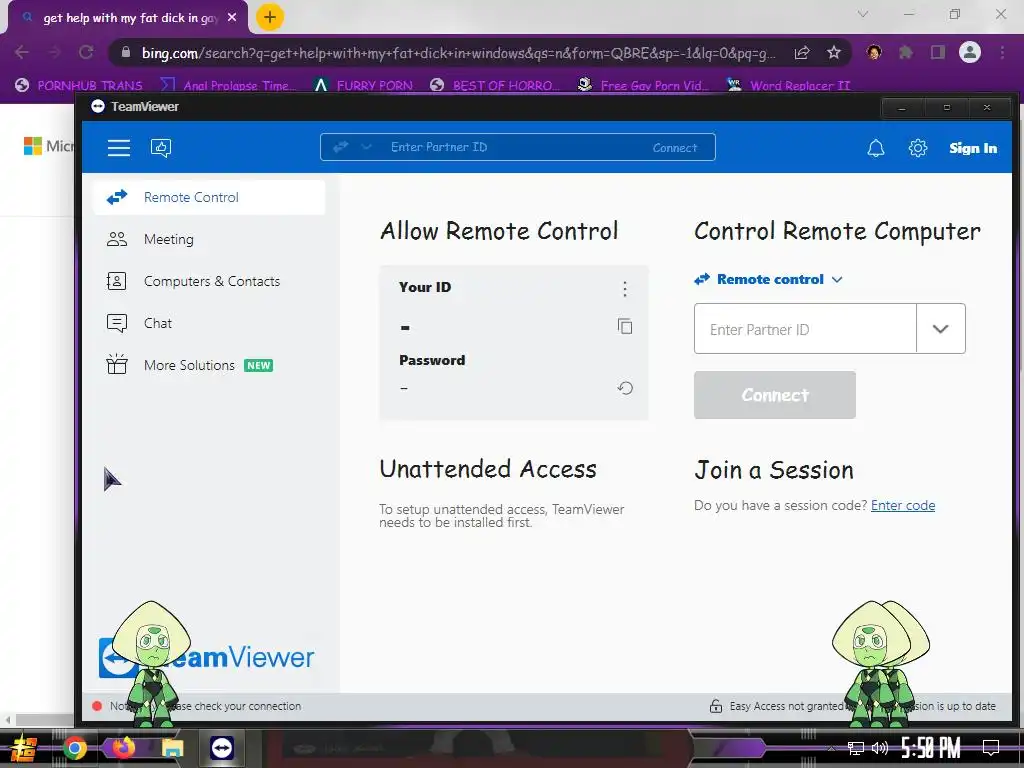
Task: Click Connect in the top blue bar
Action: pyautogui.click(x=675, y=148)
